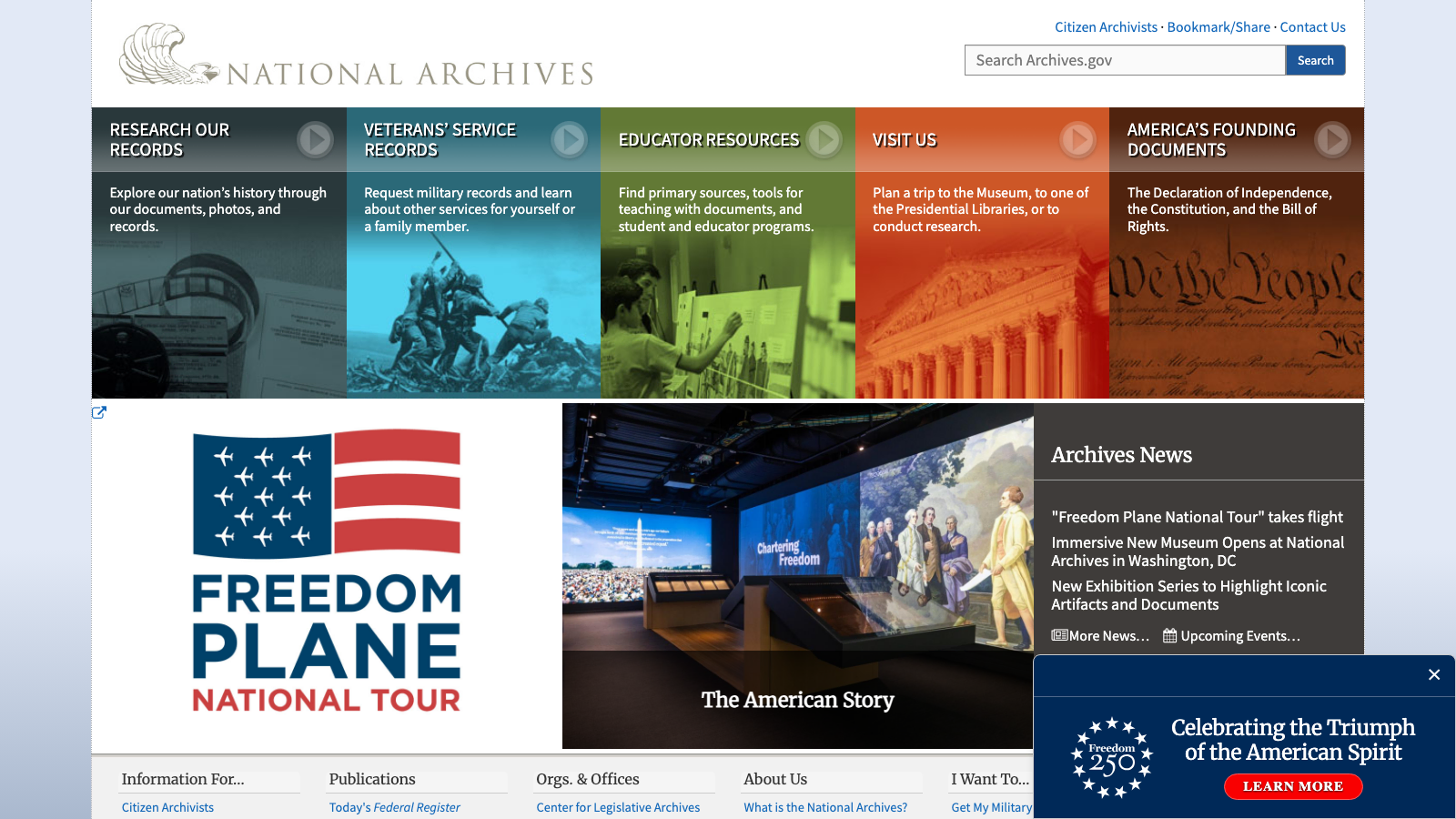Click the calendar icon beside Upcoming Events

point(1168,635)
